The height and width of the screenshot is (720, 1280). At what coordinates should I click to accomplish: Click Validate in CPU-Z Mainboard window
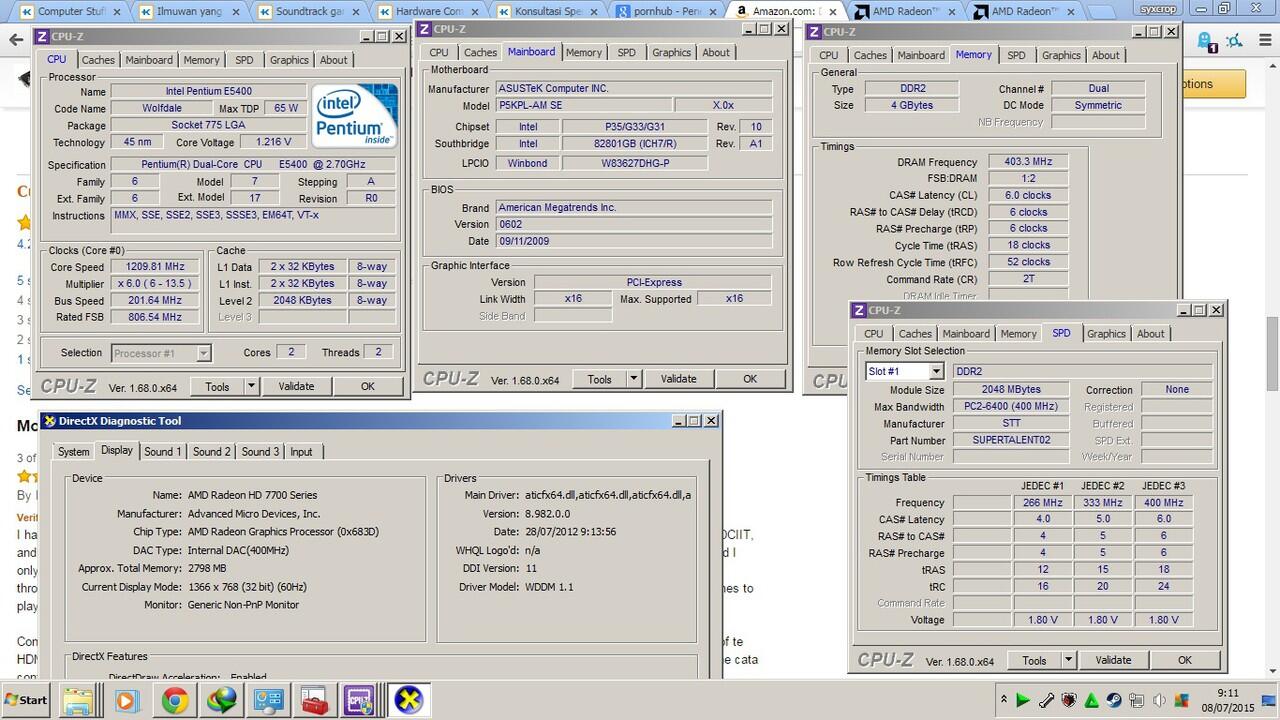[x=679, y=379]
